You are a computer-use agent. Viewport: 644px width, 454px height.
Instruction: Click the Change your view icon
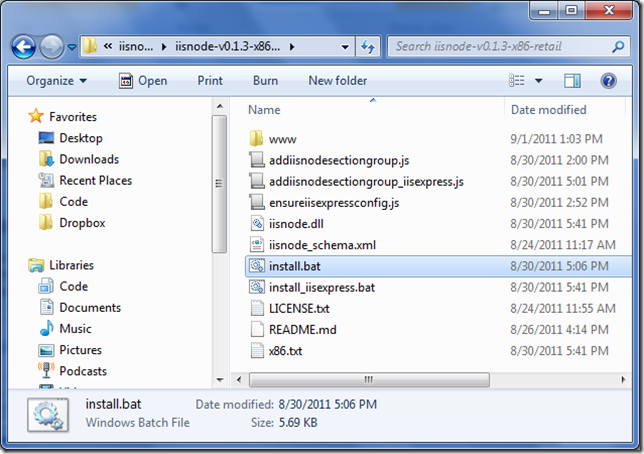point(517,81)
